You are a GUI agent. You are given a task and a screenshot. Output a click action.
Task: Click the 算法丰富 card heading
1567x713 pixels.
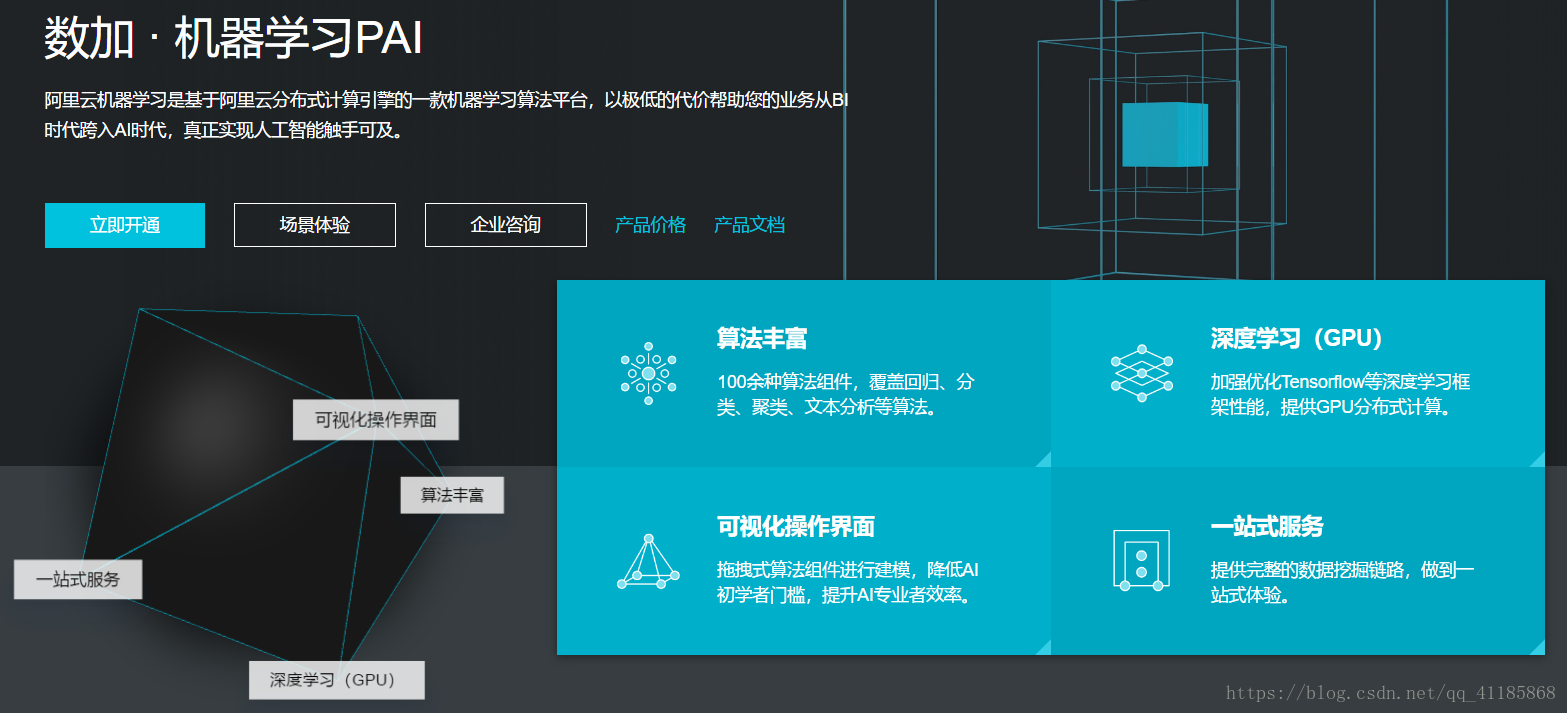pyautogui.click(x=762, y=339)
